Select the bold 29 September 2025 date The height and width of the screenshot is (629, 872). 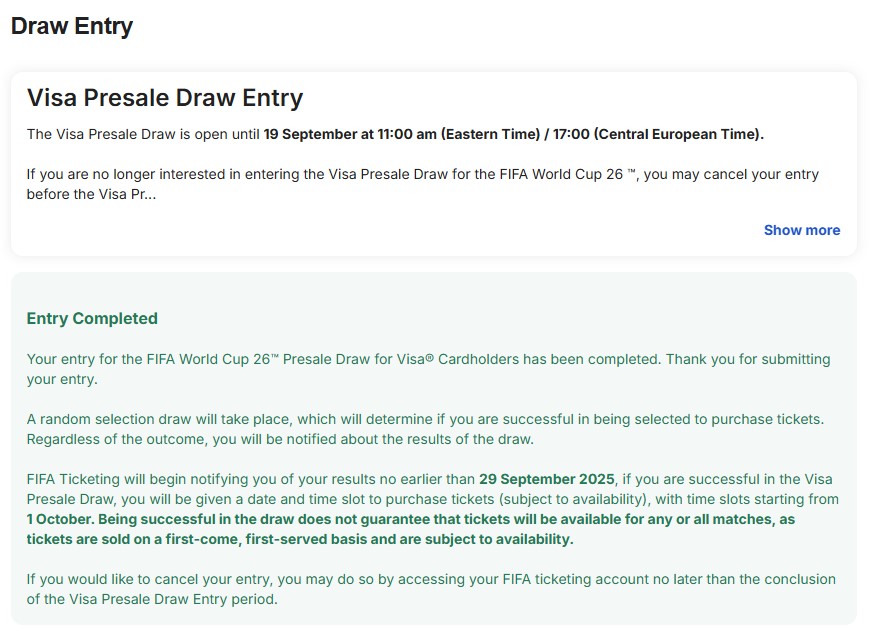click(x=547, y=479)
